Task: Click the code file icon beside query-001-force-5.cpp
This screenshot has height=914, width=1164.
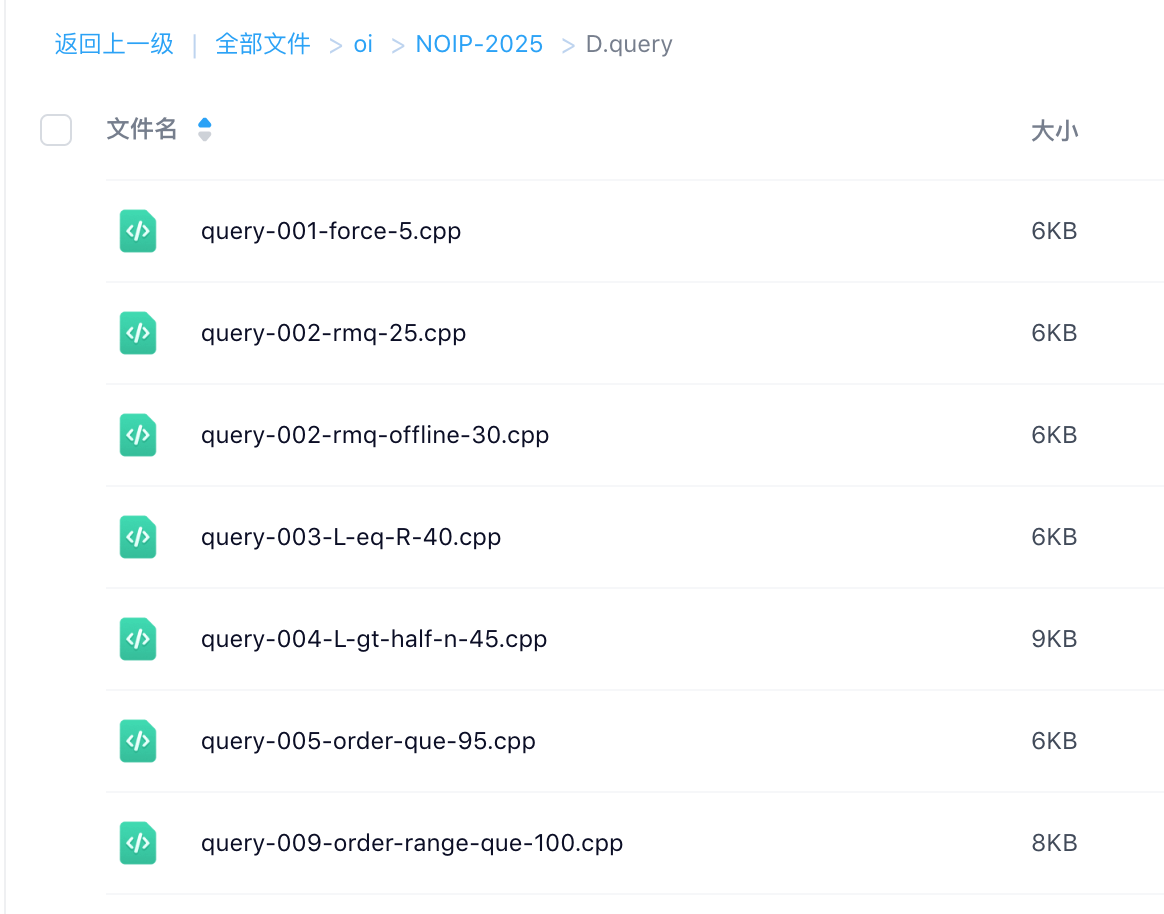Action: click(137, 231)
